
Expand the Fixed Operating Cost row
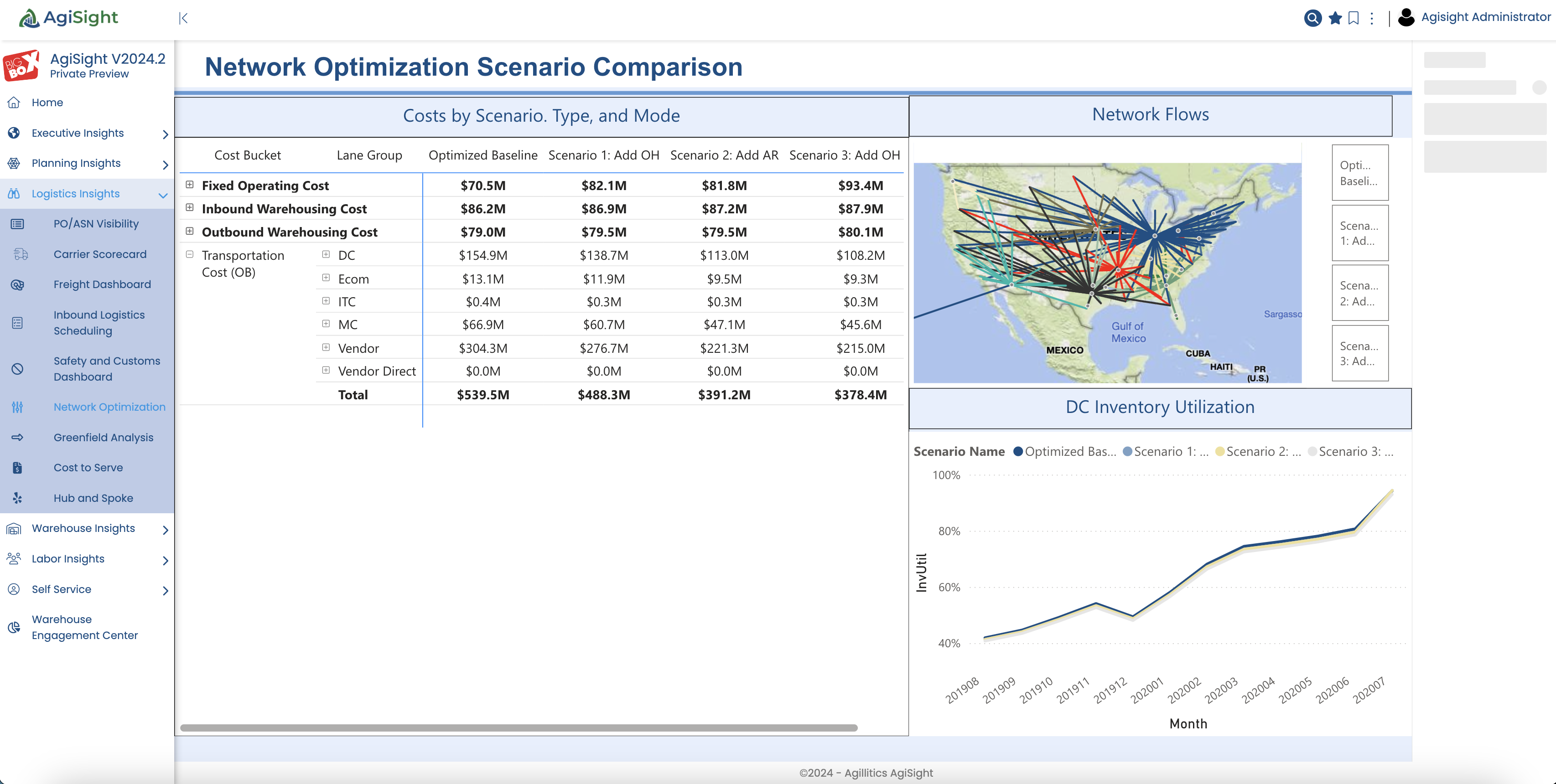click(190, 185)
